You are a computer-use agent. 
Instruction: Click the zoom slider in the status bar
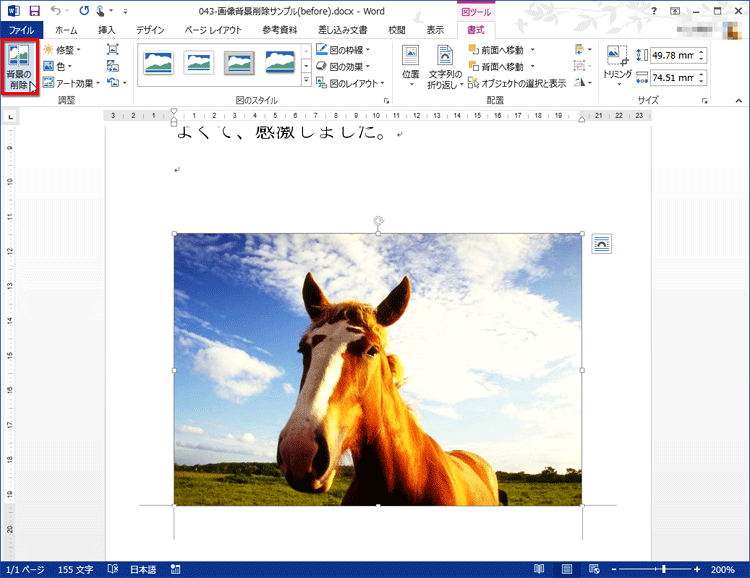tap(664, 569)
